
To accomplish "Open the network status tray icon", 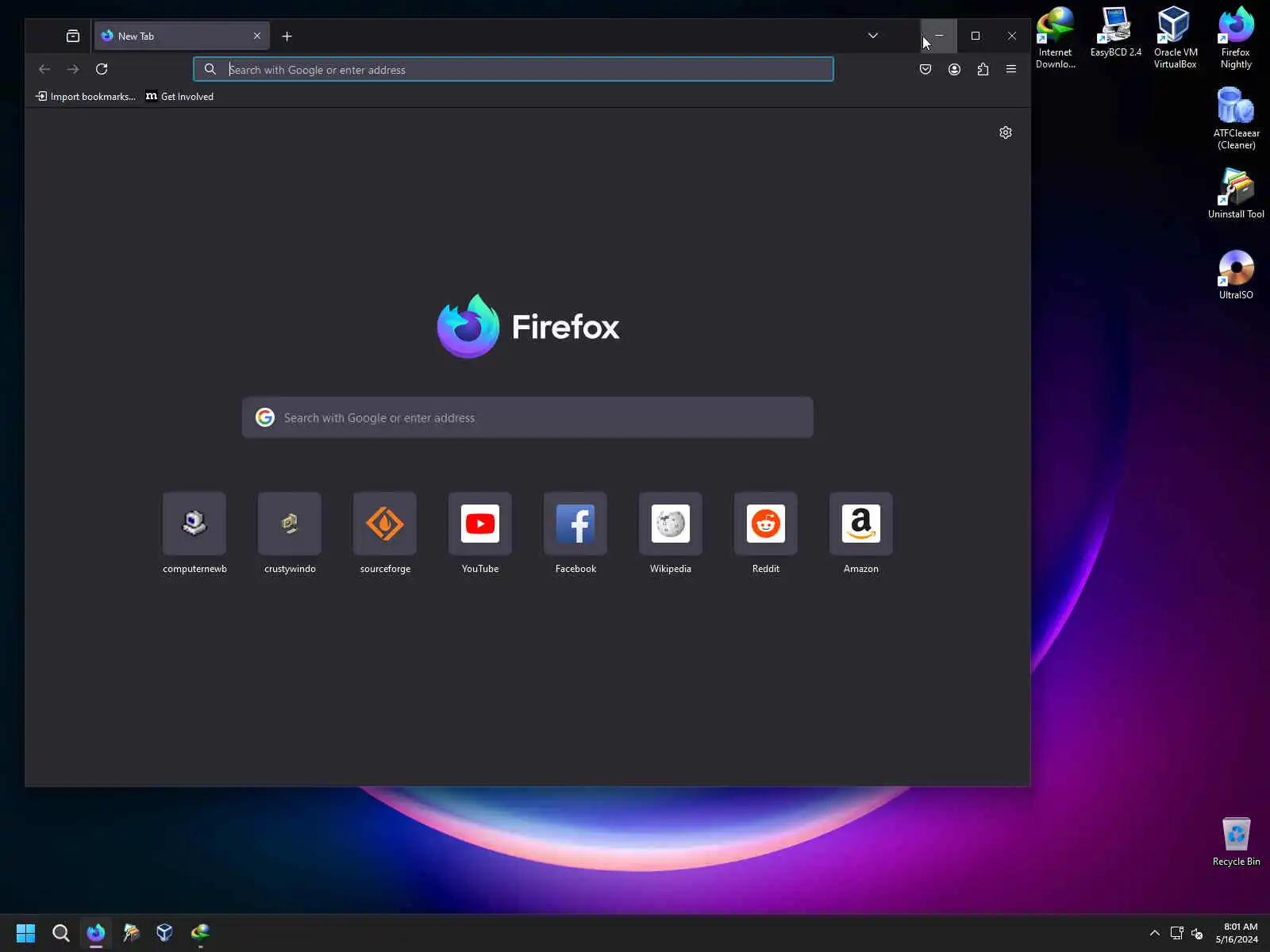I will (x=1177, y=933).
